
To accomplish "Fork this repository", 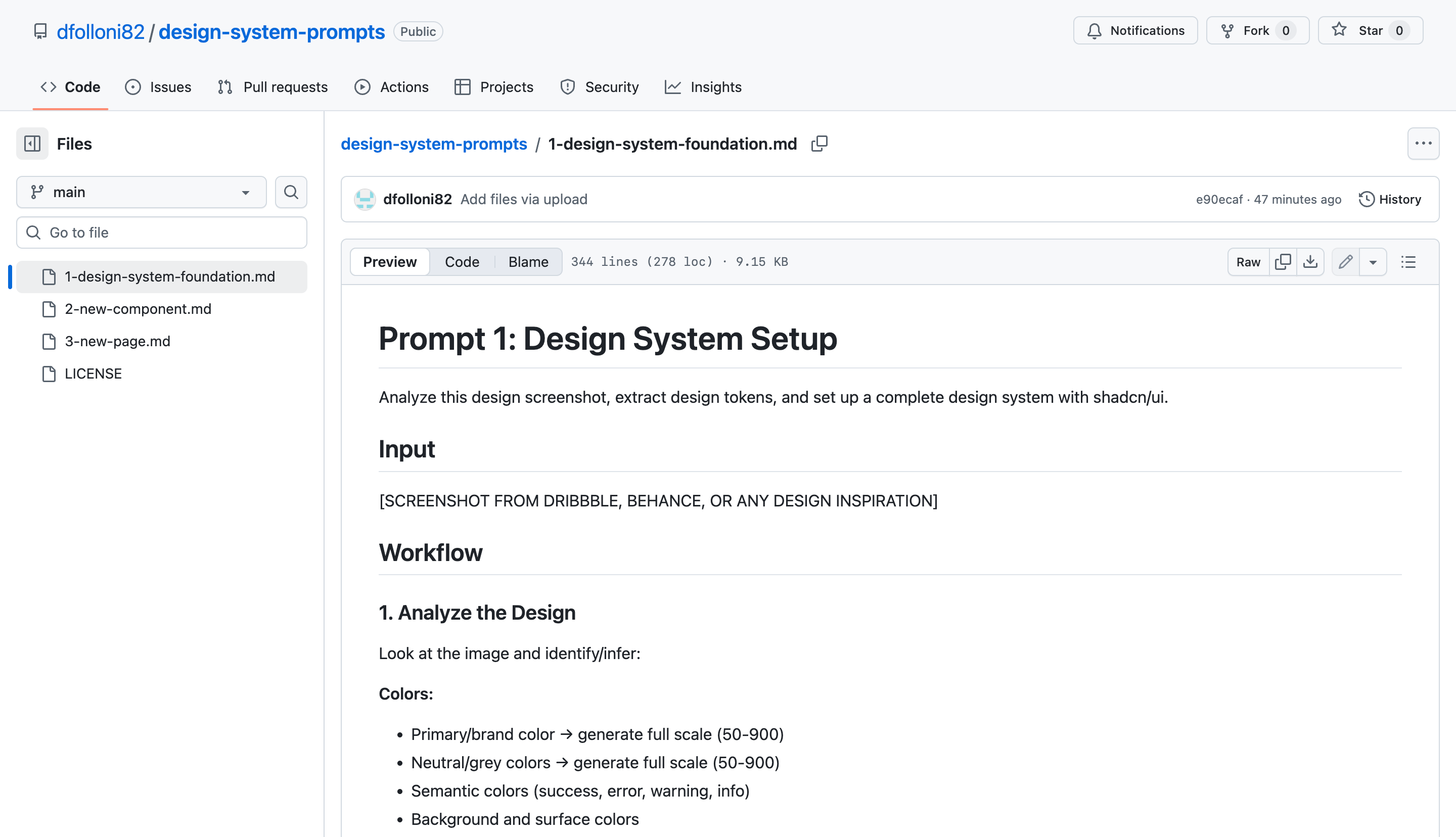I will point(1257,30).
